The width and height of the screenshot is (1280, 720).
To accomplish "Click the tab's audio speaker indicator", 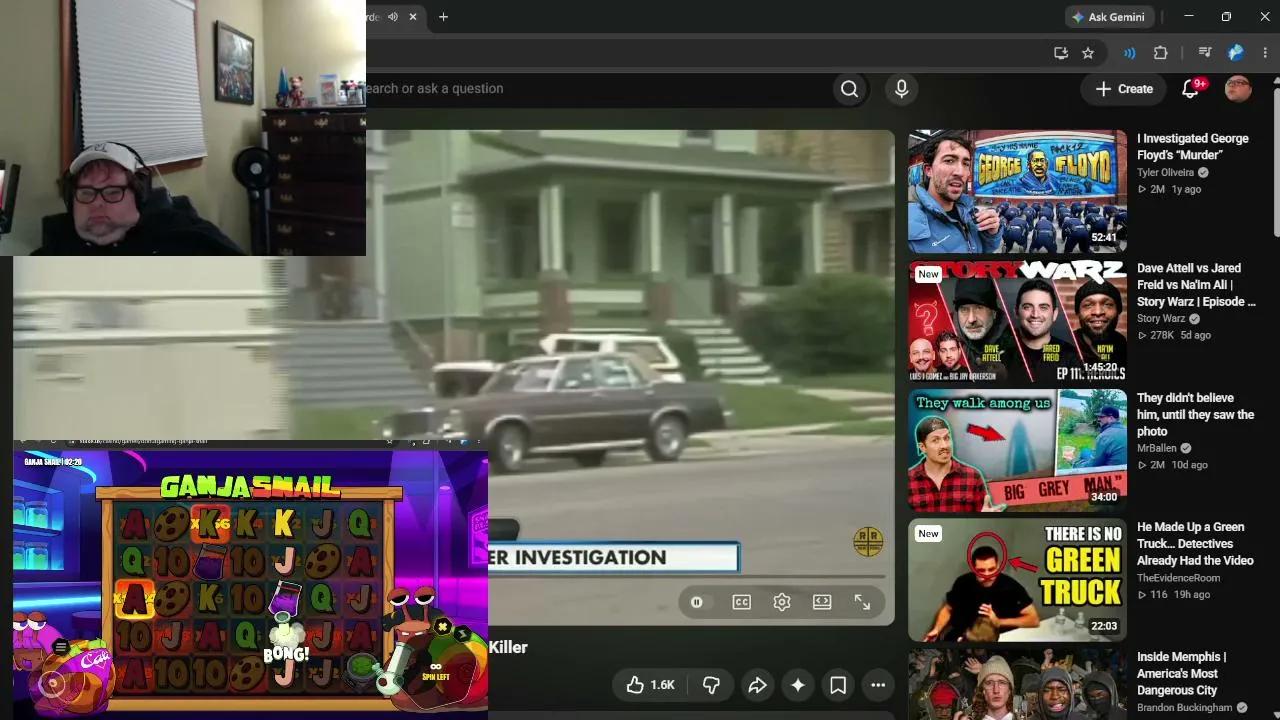I will click(393, 17).
